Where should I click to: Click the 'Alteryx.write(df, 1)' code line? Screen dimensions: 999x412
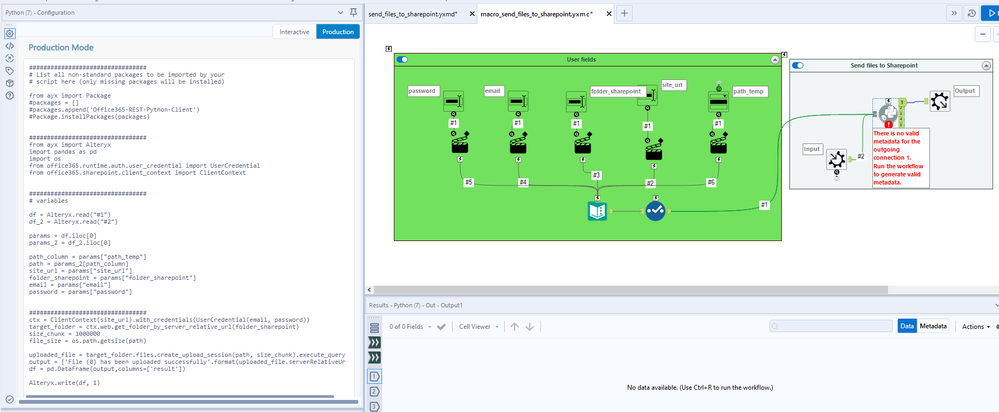65,383
